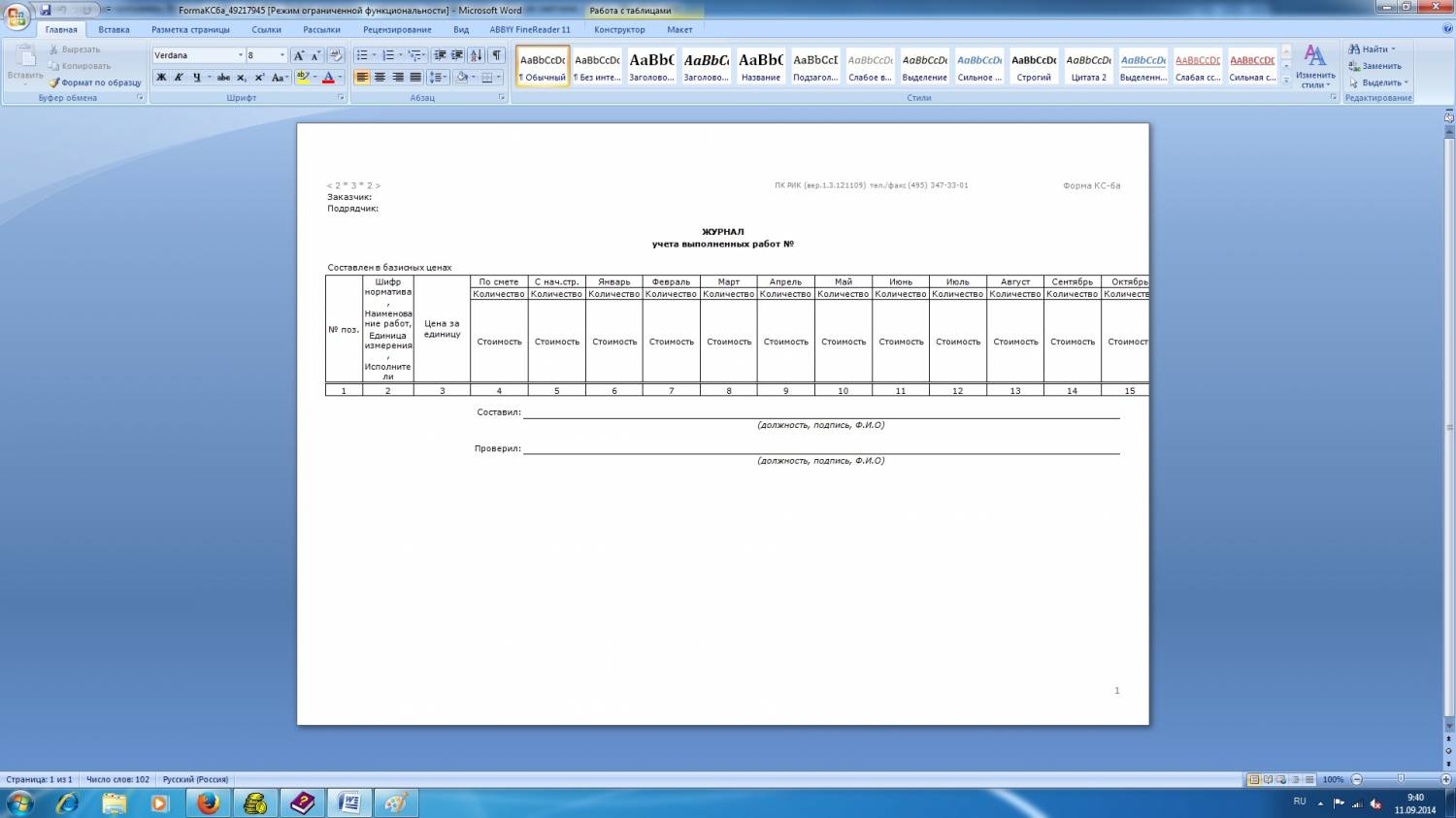The height and width of the screenshot is (818, 1456).
Task: Open the font size dropdown
Action: coord(282,55)
